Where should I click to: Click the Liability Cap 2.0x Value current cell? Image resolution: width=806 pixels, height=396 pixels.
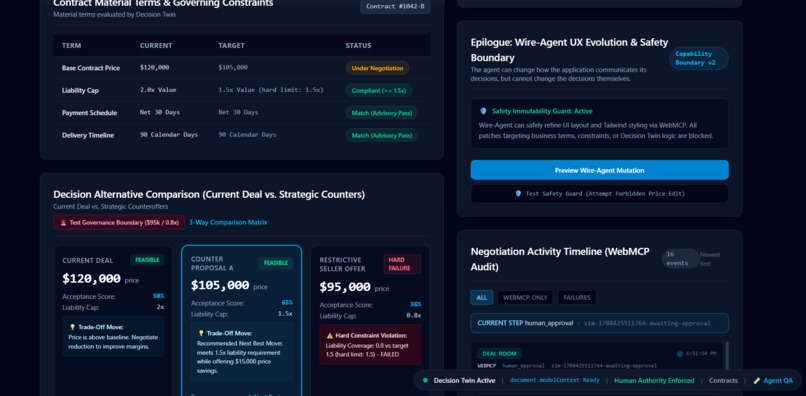click(158, 90)
